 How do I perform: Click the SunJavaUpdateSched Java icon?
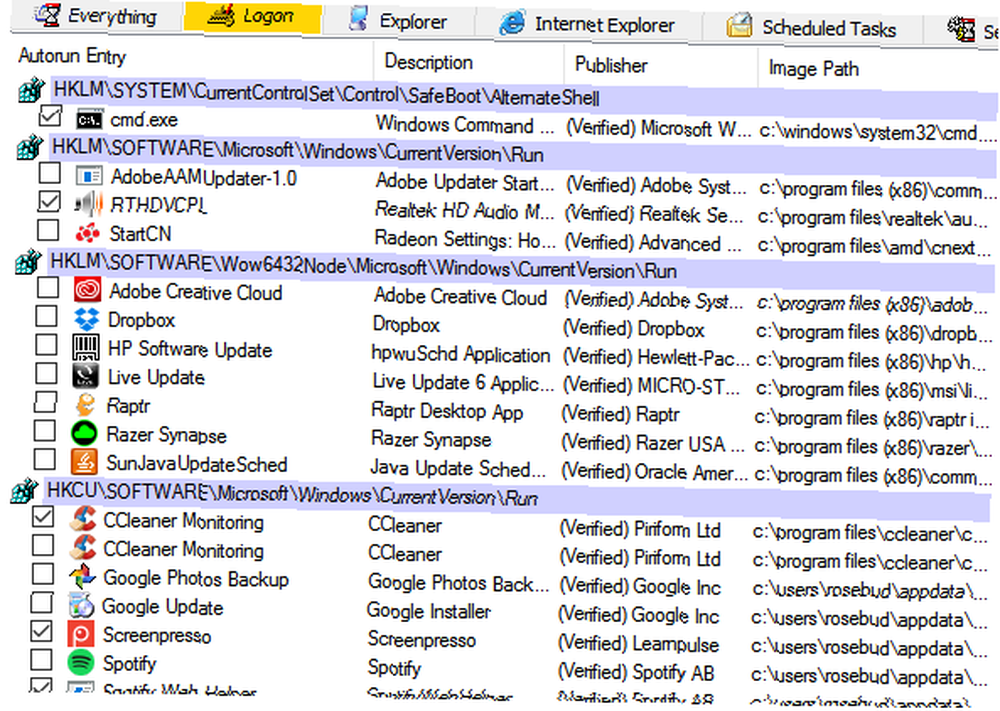pyautogui.click(x=84, y=462)
